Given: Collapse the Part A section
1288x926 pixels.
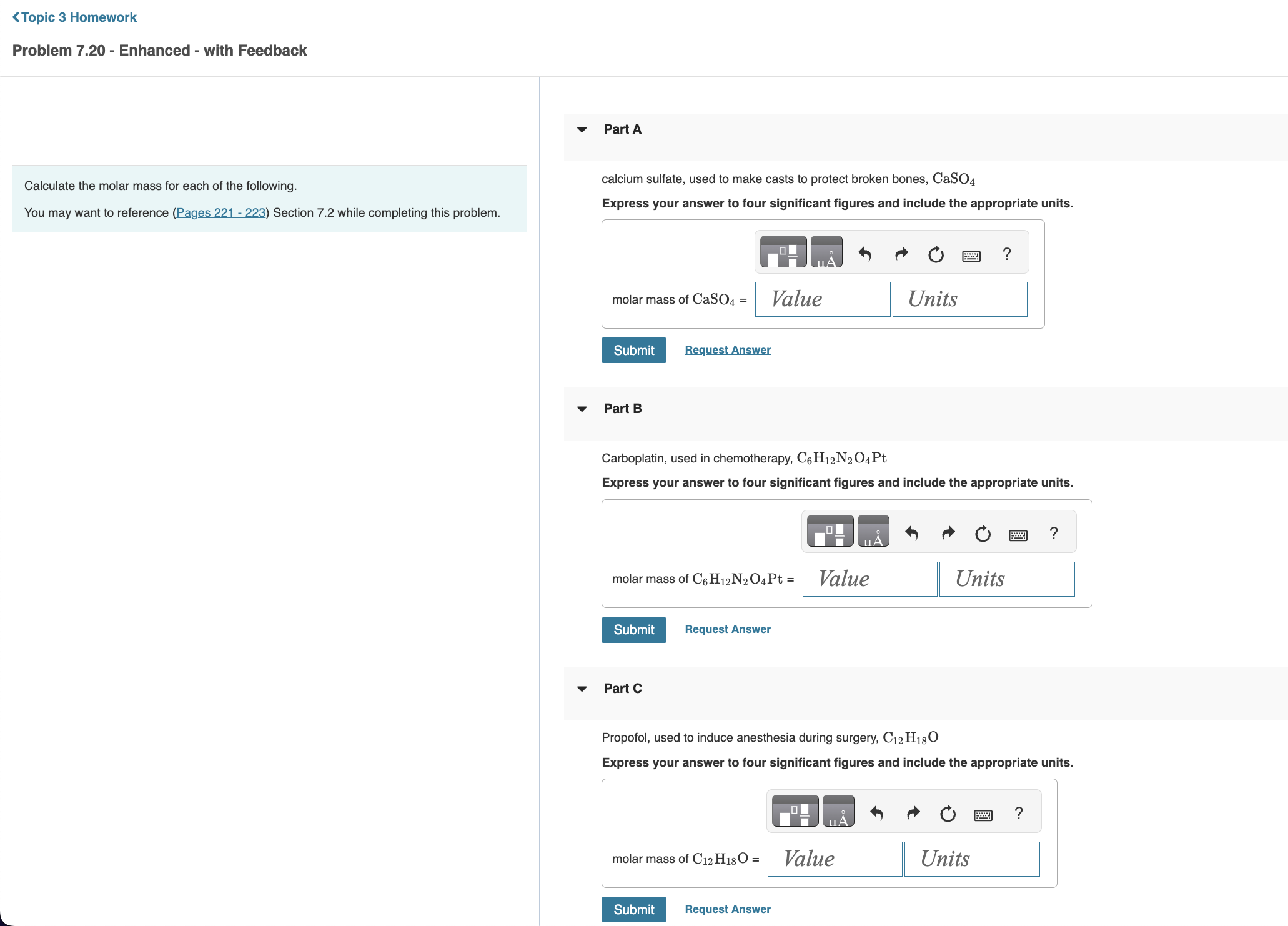Looking at the screenshot, I should [x=582, y=130].
